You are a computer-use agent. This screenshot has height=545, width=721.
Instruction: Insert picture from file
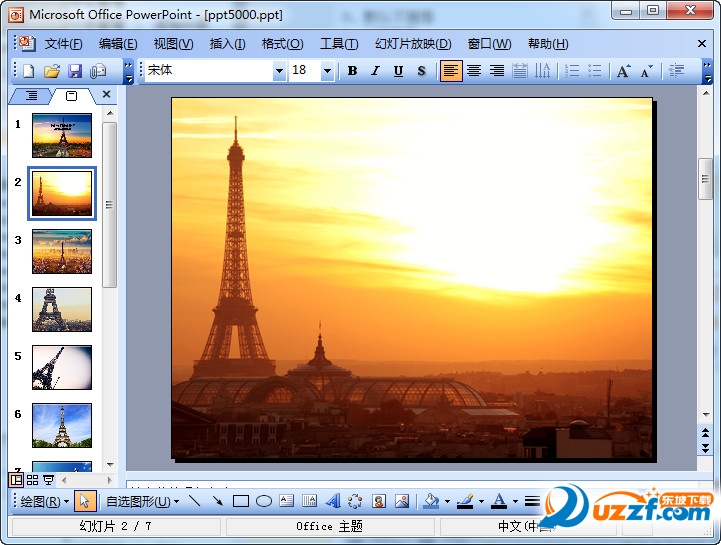(x=401, y=501)
